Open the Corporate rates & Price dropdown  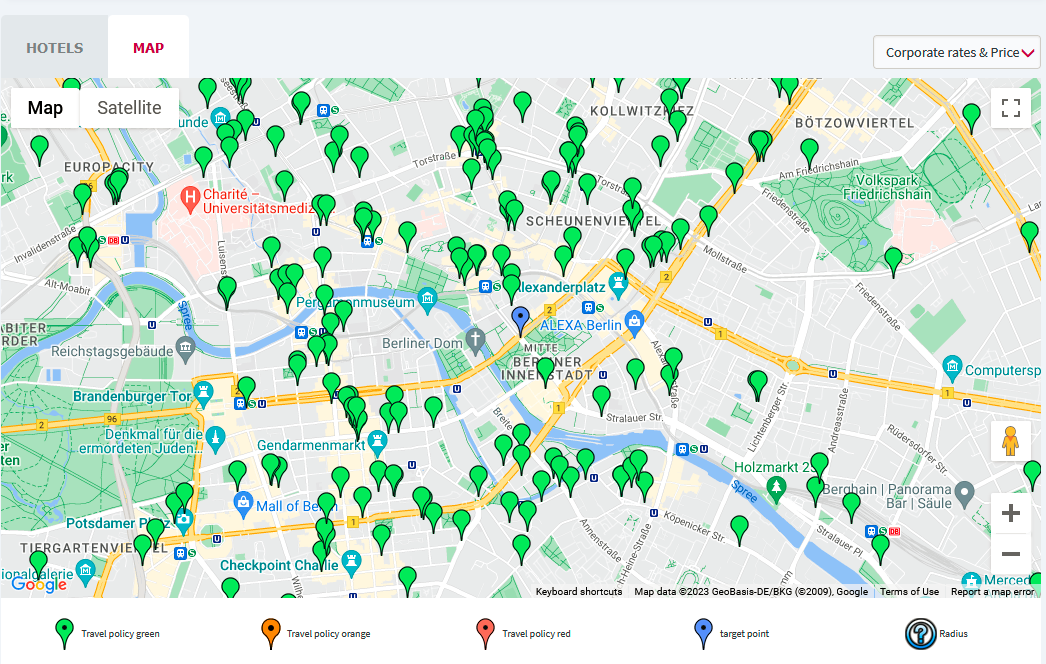(957, 52)
